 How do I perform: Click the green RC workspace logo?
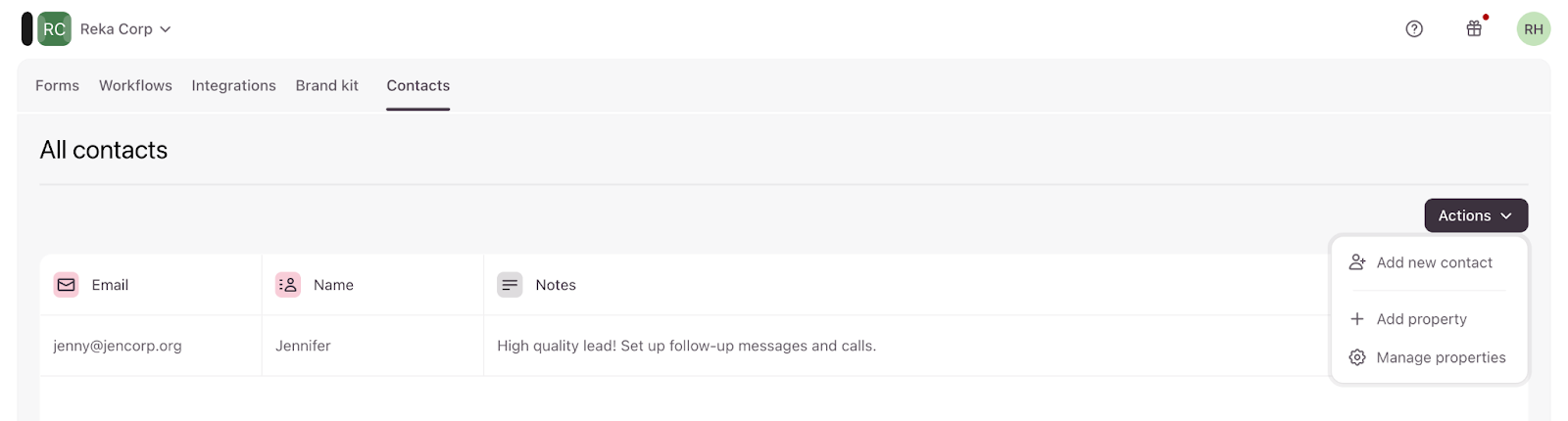pos(54,29)
